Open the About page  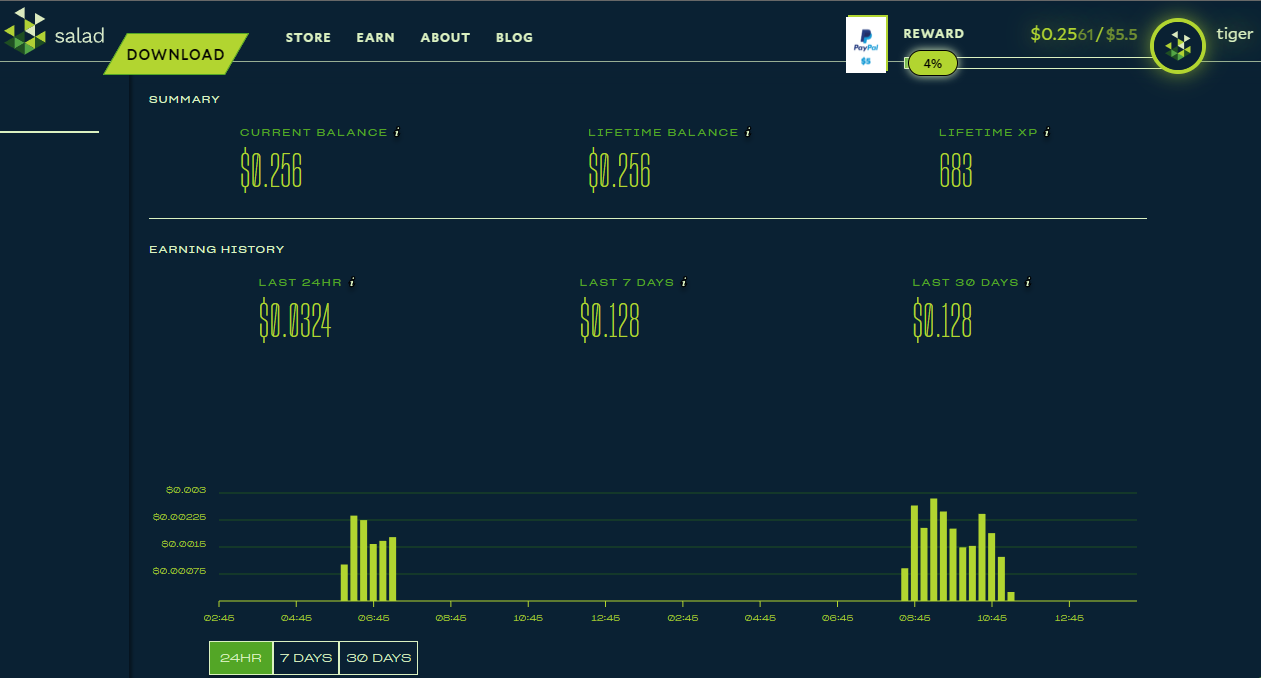[445, 38]
